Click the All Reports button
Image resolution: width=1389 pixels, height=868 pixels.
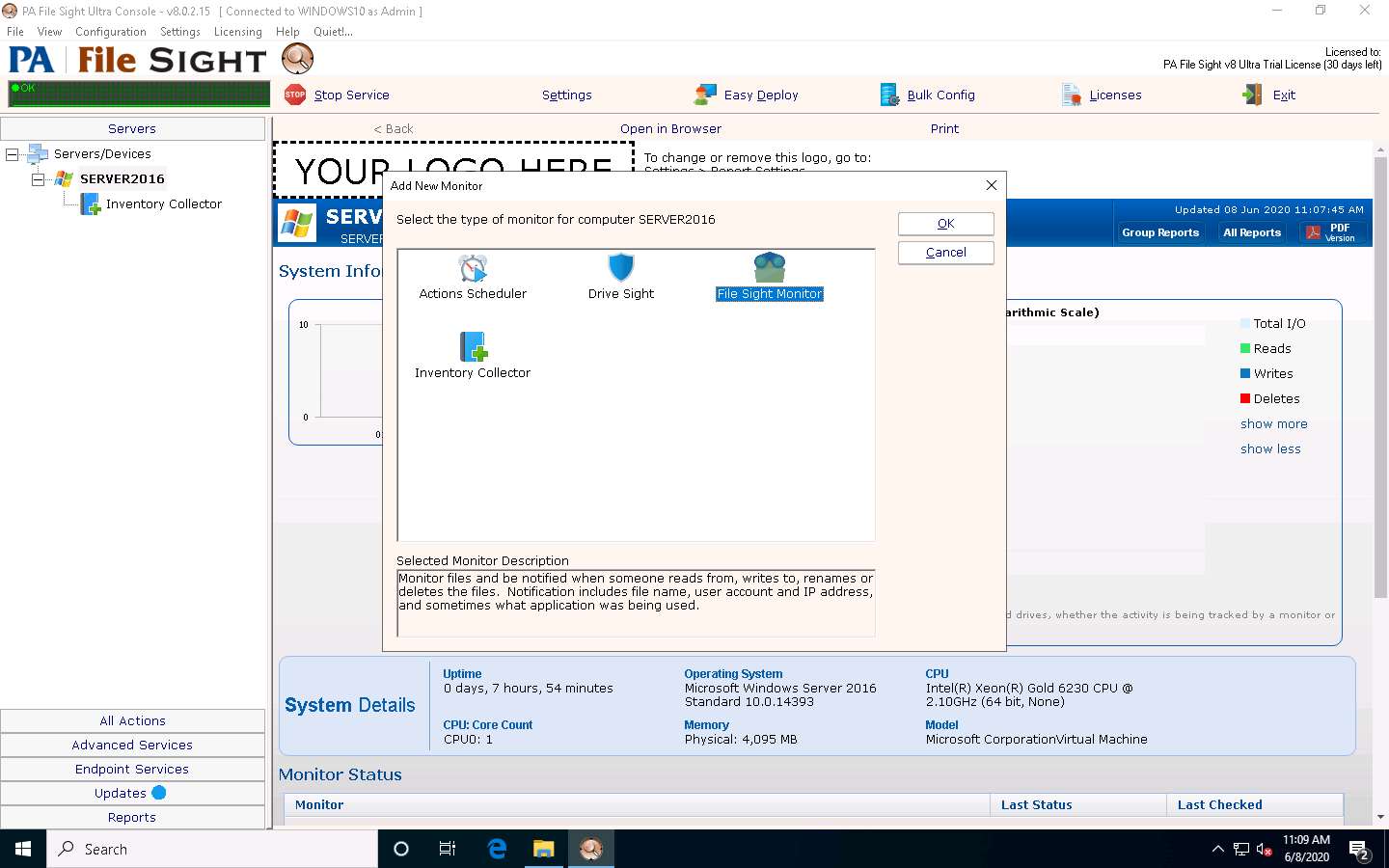pyautogui.click(x=1252, y=232)
